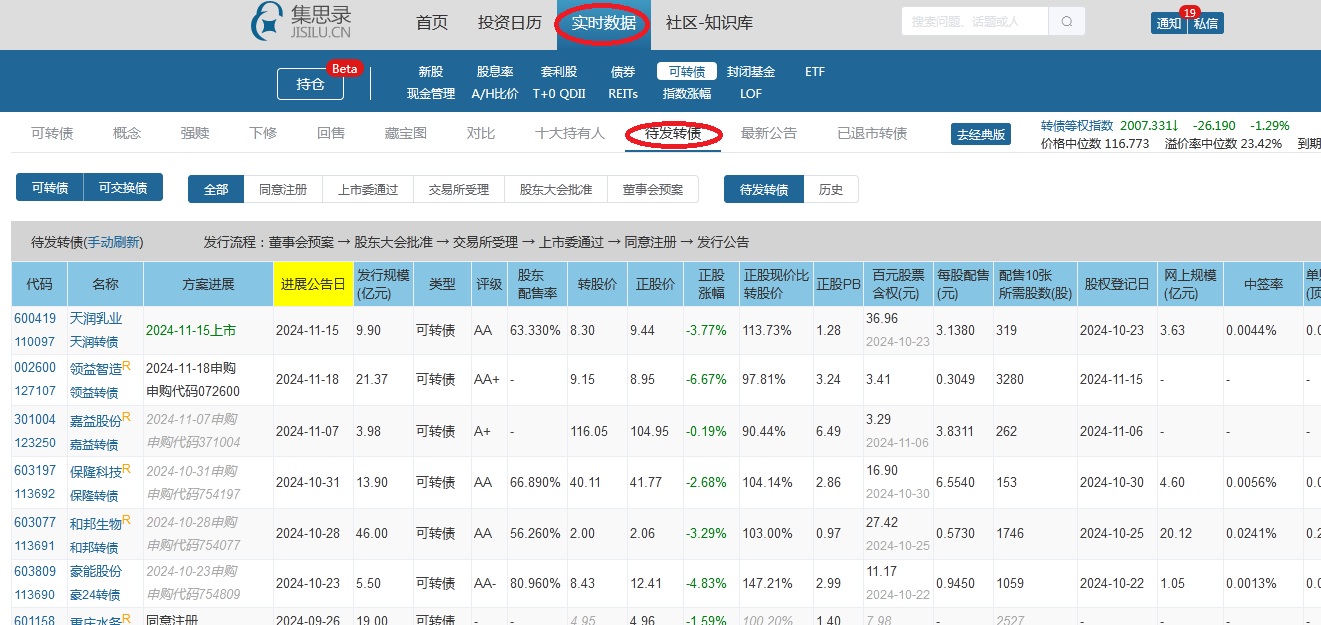Viewport: 1321px width, 625px height.
Task: Go to the 封闭基金 section
Action: point(751,72)
